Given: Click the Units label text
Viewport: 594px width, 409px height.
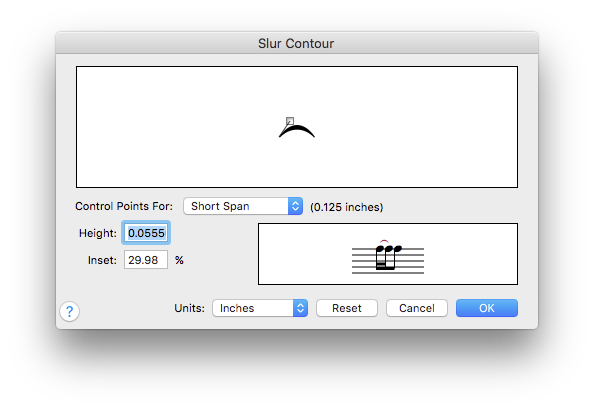Looking at the screenshot, I should tap(189, 308).
